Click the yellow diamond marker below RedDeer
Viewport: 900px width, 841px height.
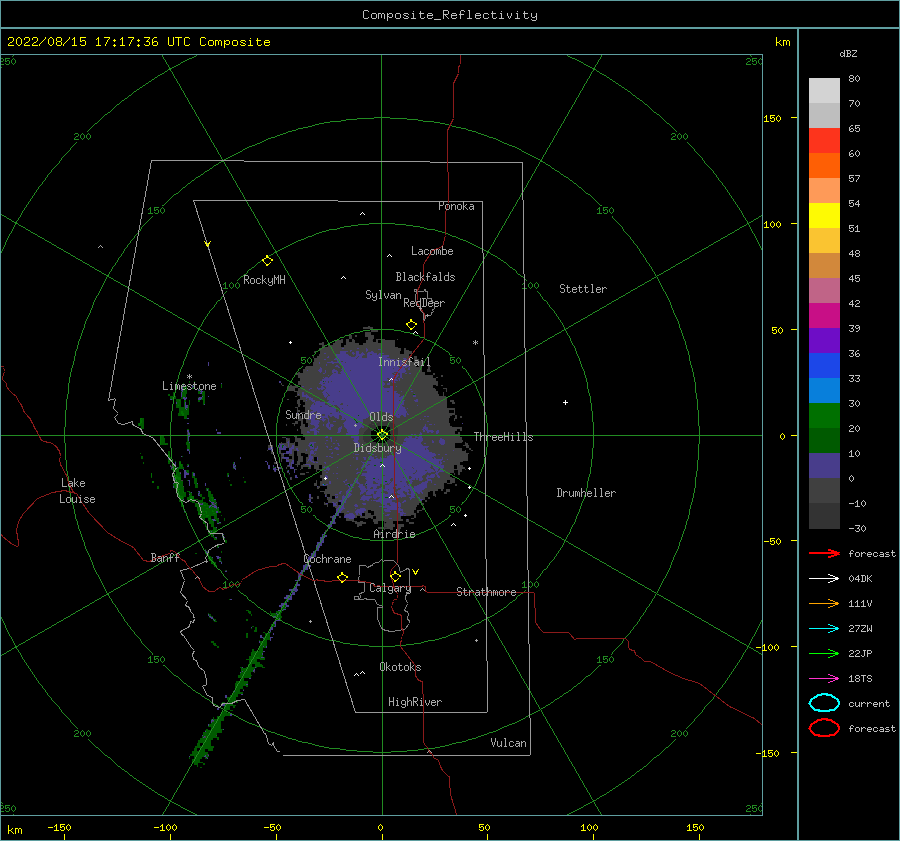[411, 325]
